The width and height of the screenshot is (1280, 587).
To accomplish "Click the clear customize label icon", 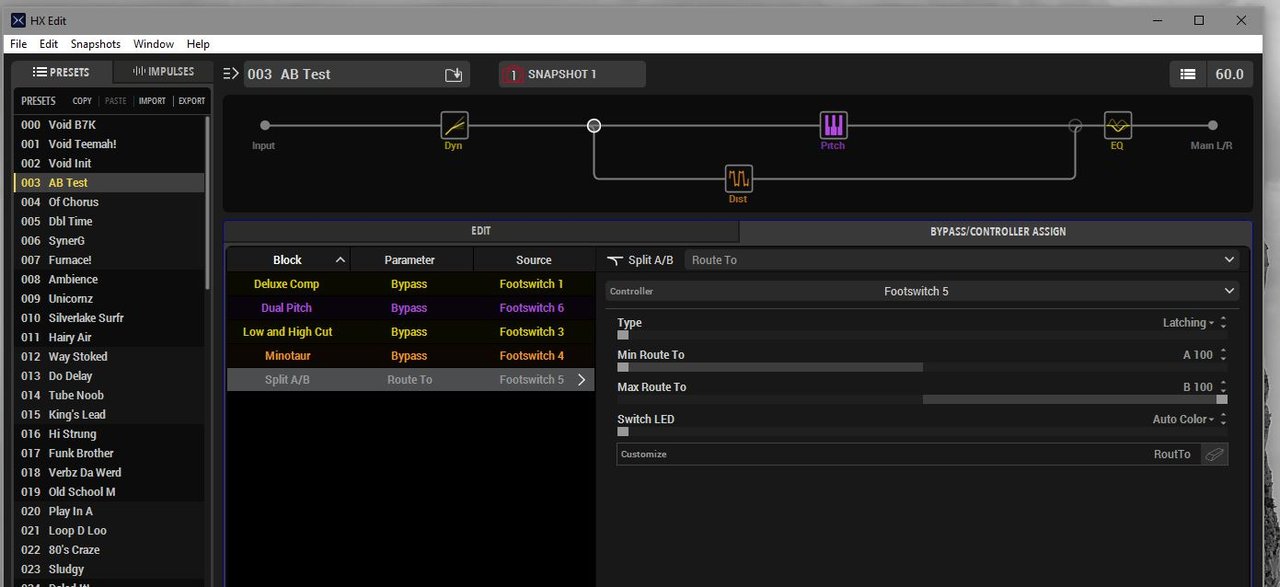I will pyautogui.click(x=1214, y=454).
